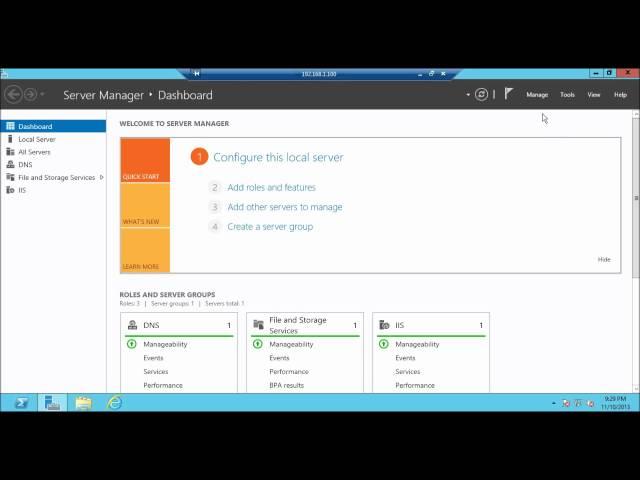Pin the remote desktop connection bar

coord(196,73)
